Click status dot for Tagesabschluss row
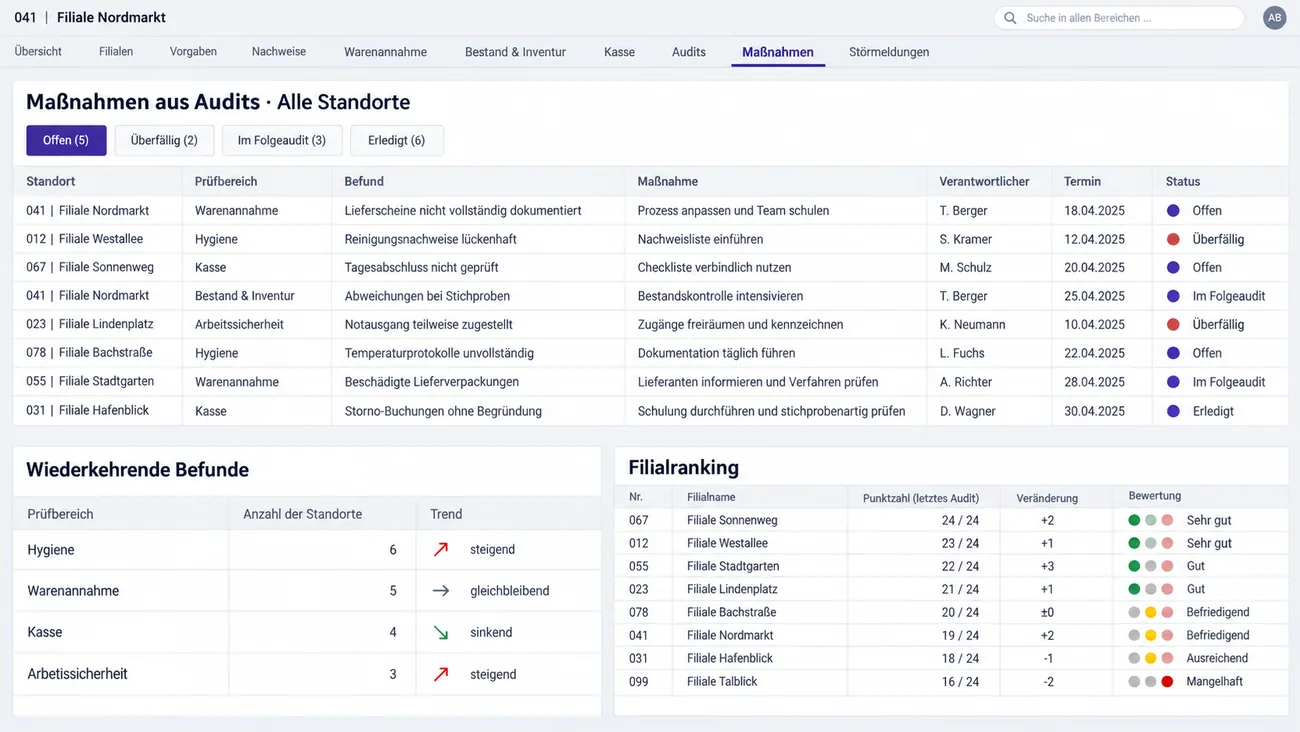1300x732 pixels. (x=1173, y=267)
